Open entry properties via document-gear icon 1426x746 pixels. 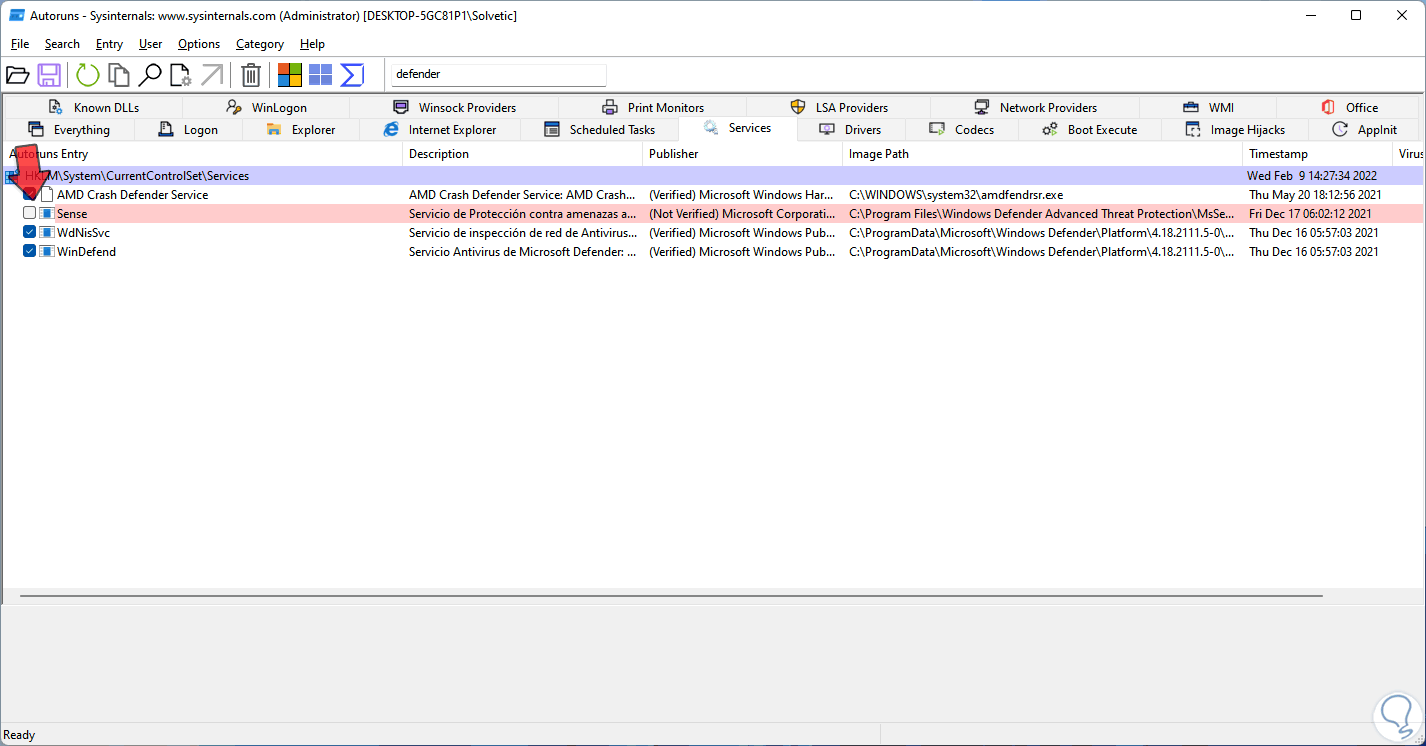point(181,75)
